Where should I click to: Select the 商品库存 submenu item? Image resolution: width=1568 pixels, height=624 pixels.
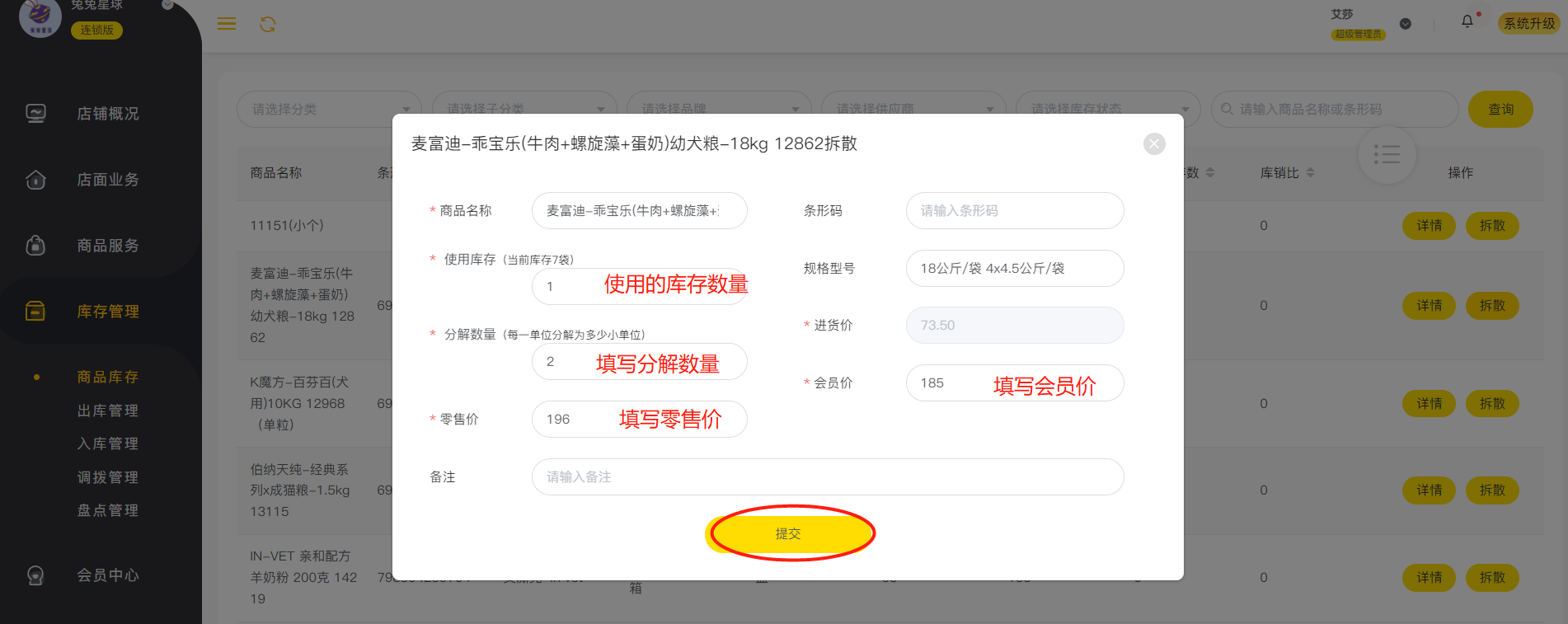pos(108,378)
